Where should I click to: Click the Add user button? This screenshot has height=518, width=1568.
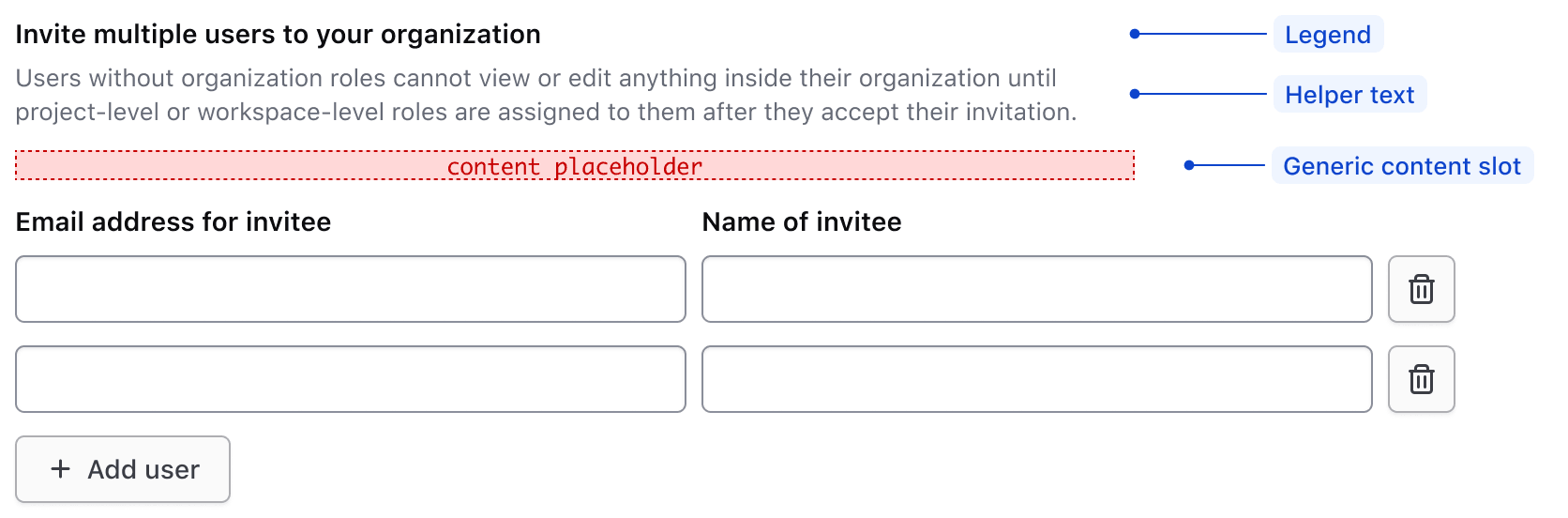pyautogui.click(x=123, y=469)
